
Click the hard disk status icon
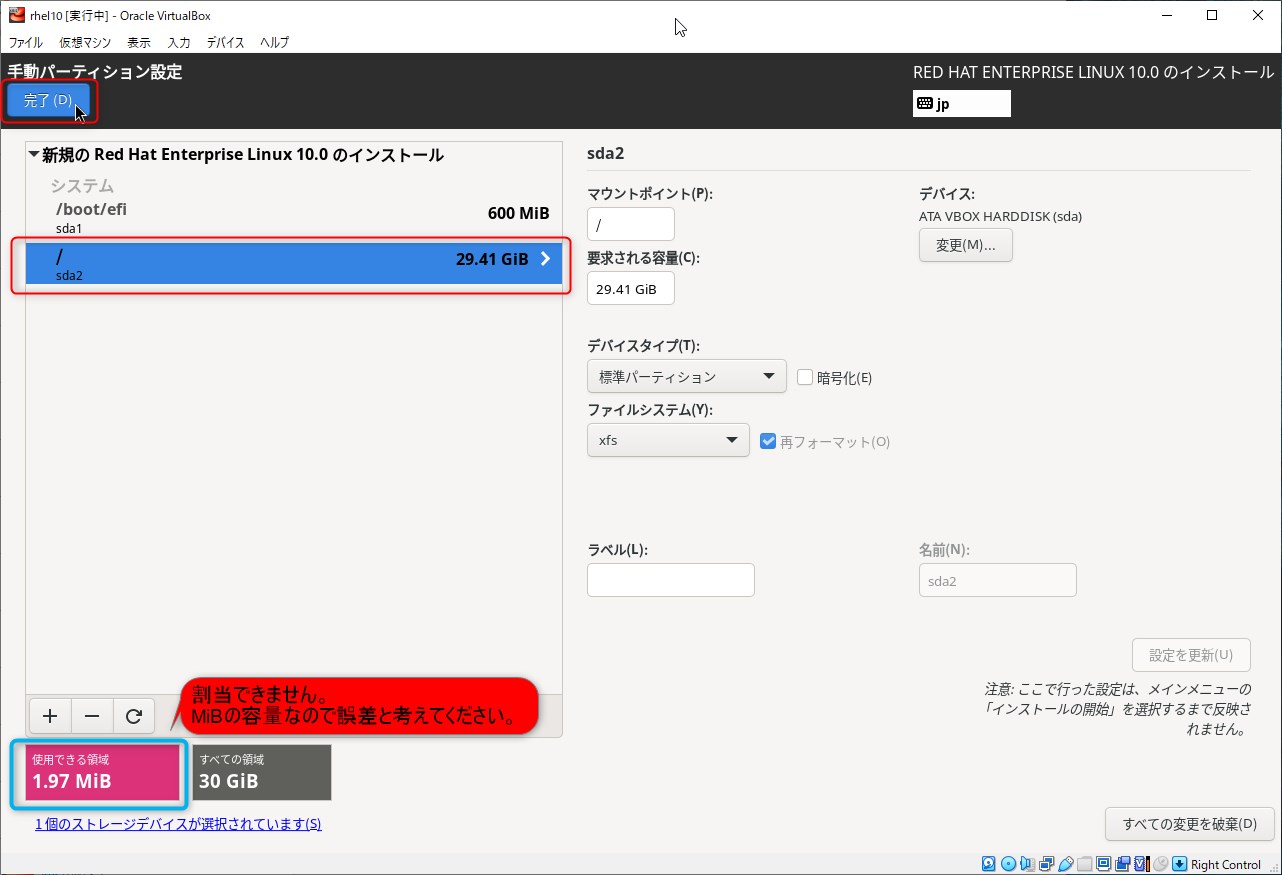pos(989,864)
